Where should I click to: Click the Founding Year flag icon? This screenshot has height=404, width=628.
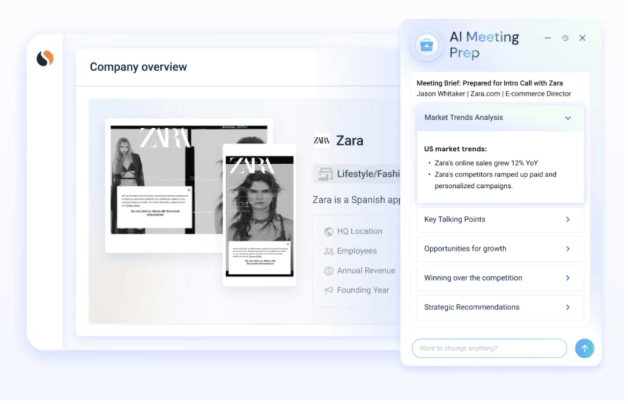(328, 290)
